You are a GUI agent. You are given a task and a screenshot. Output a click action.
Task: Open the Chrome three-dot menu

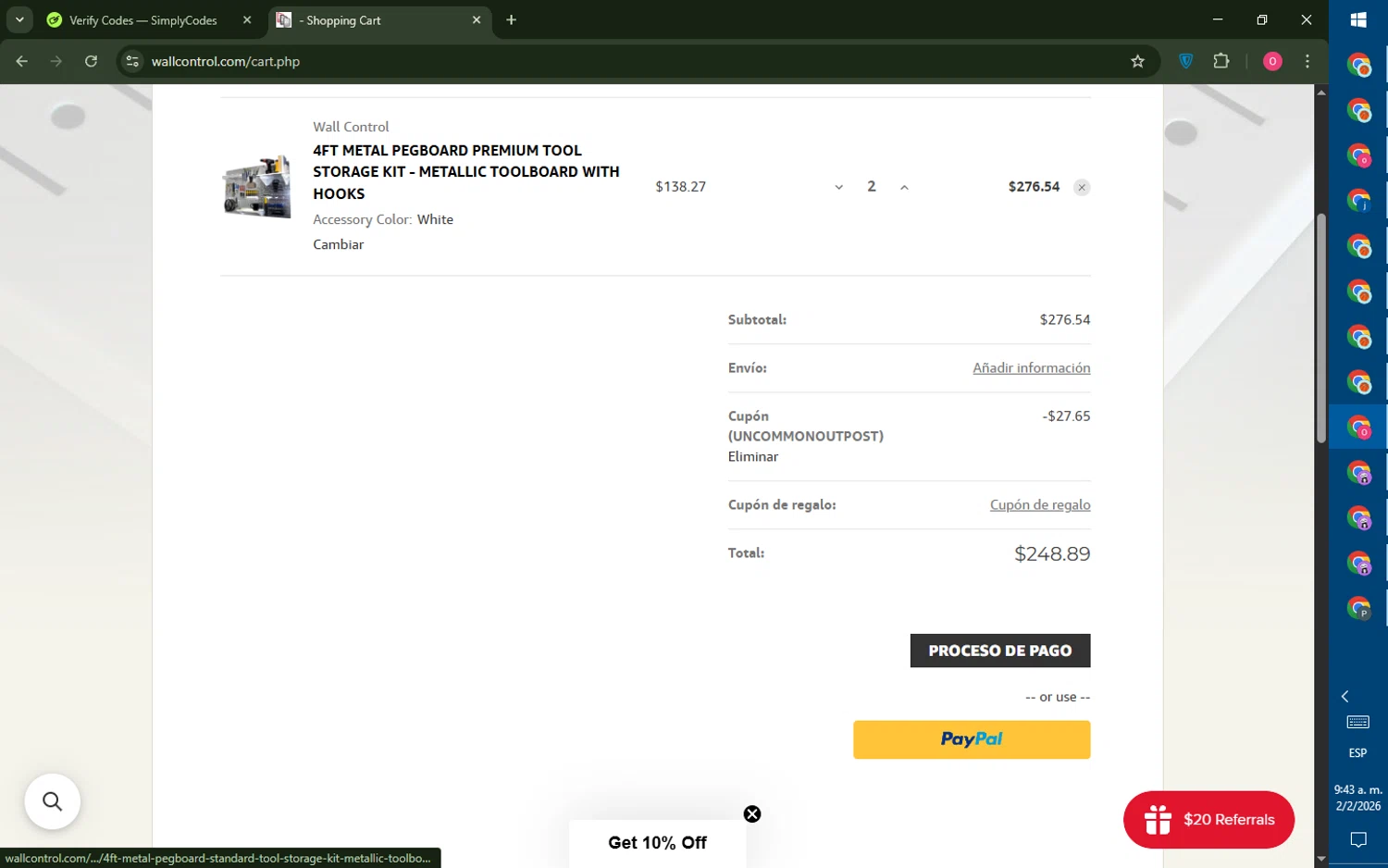(x=1307, y=61)
